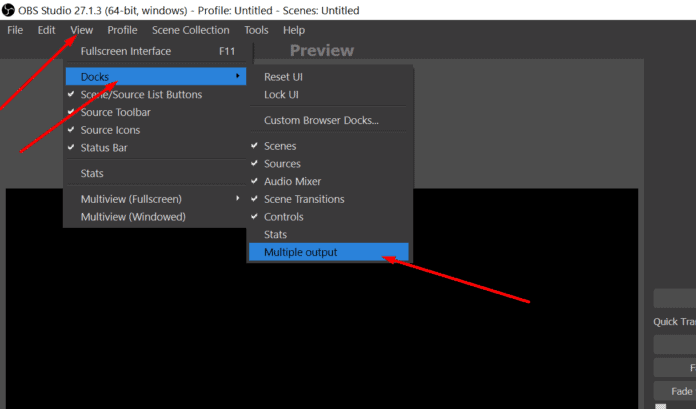Hide the Status Bar via View menu
Viewport: 696px width, 409px height.
pyautogui.click(x=104, y=148)
